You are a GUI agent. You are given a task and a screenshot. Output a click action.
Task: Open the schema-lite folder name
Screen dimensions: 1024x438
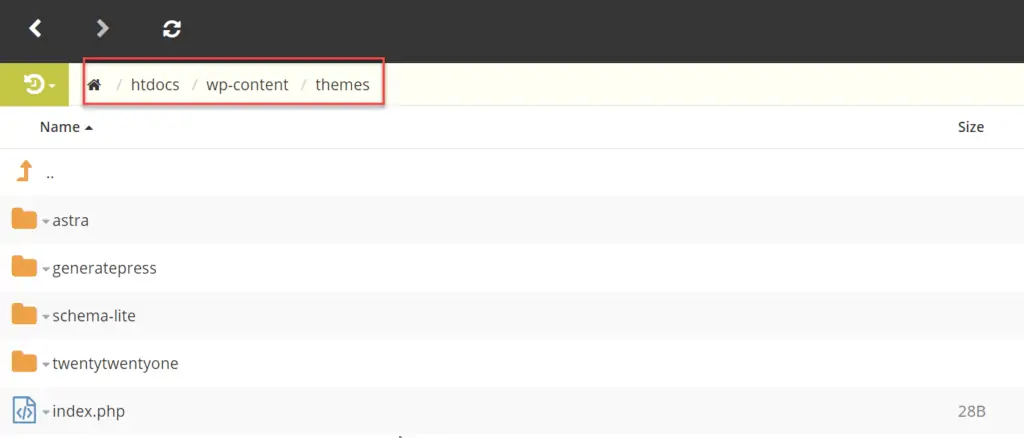[94, 316]
